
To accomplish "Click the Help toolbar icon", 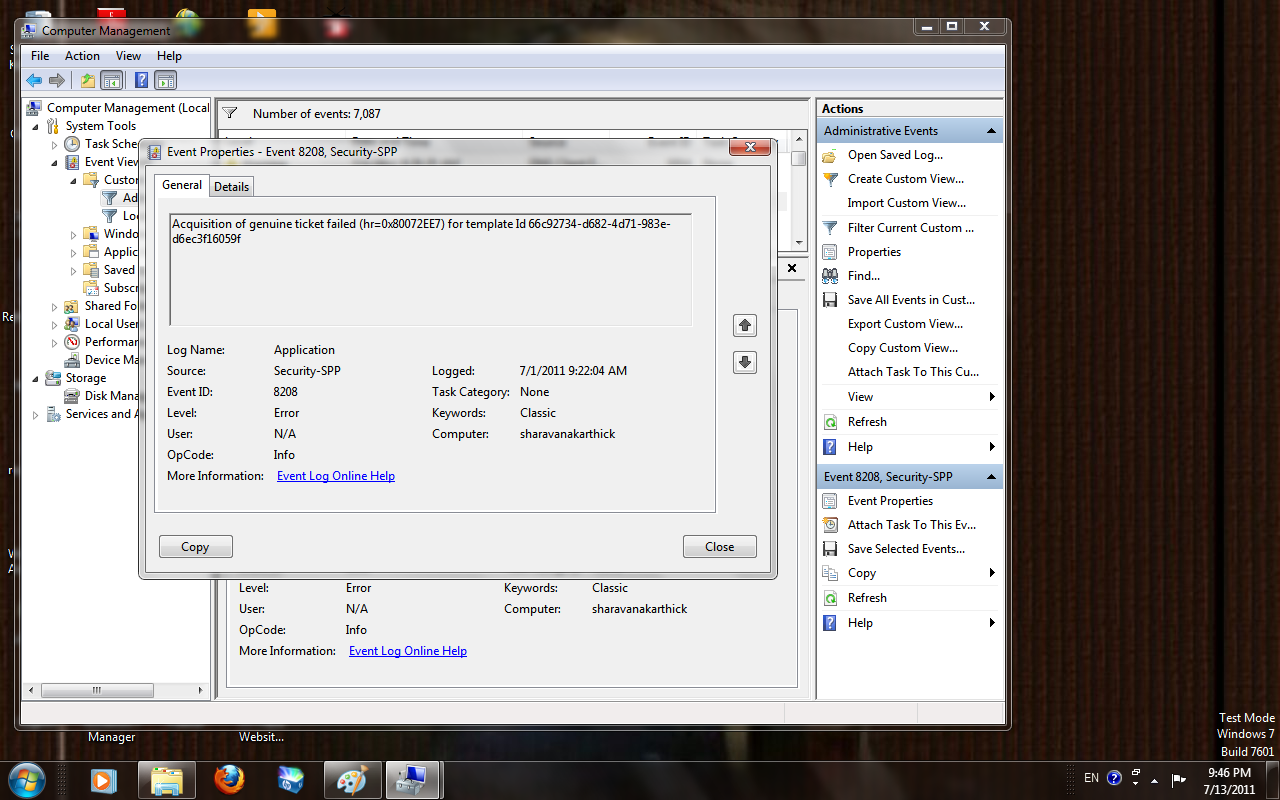I will (142, 81).
